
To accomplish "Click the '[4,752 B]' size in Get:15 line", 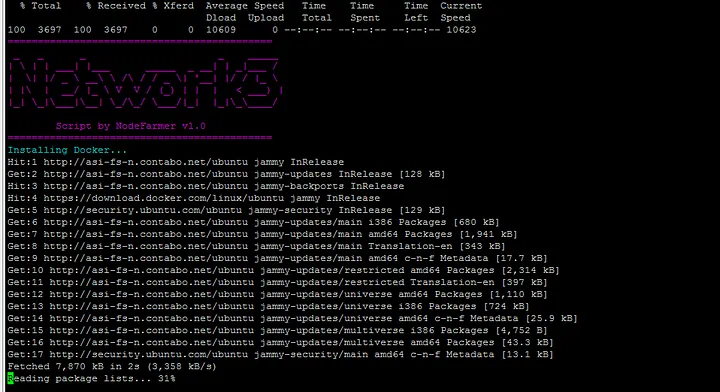I will (521, 330).
